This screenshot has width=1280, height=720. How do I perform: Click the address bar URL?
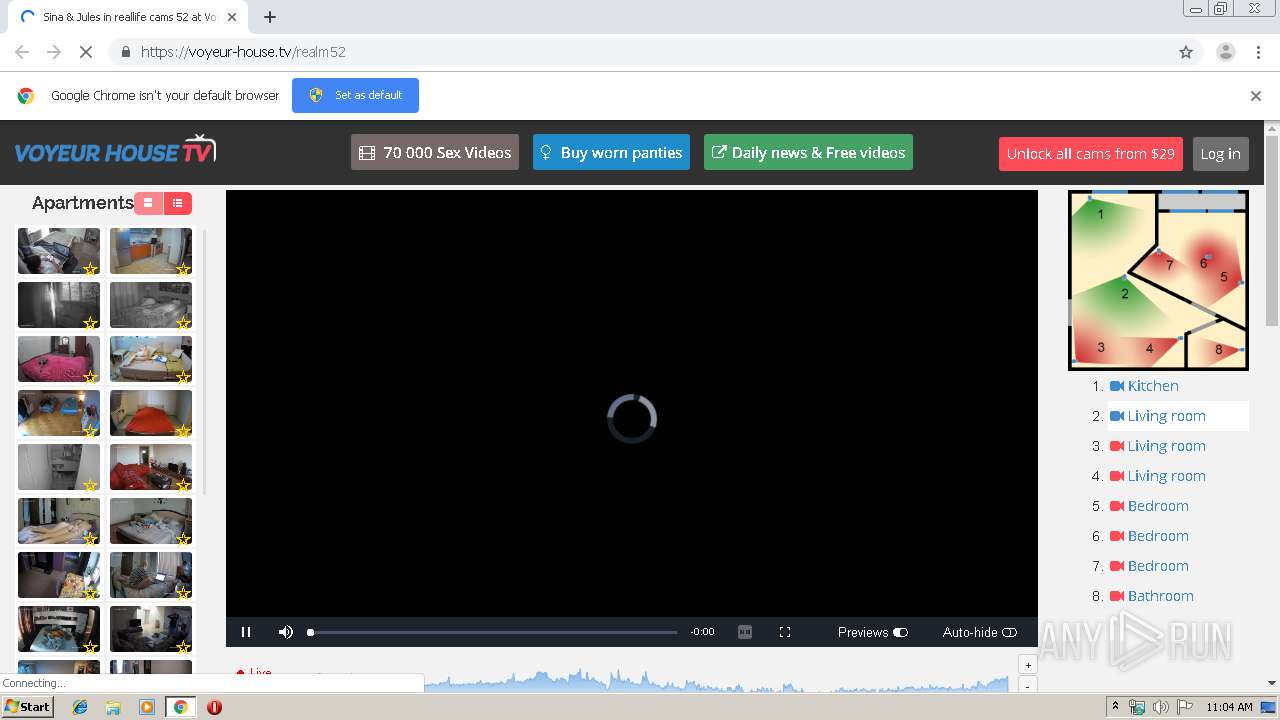tap(243, 52)
